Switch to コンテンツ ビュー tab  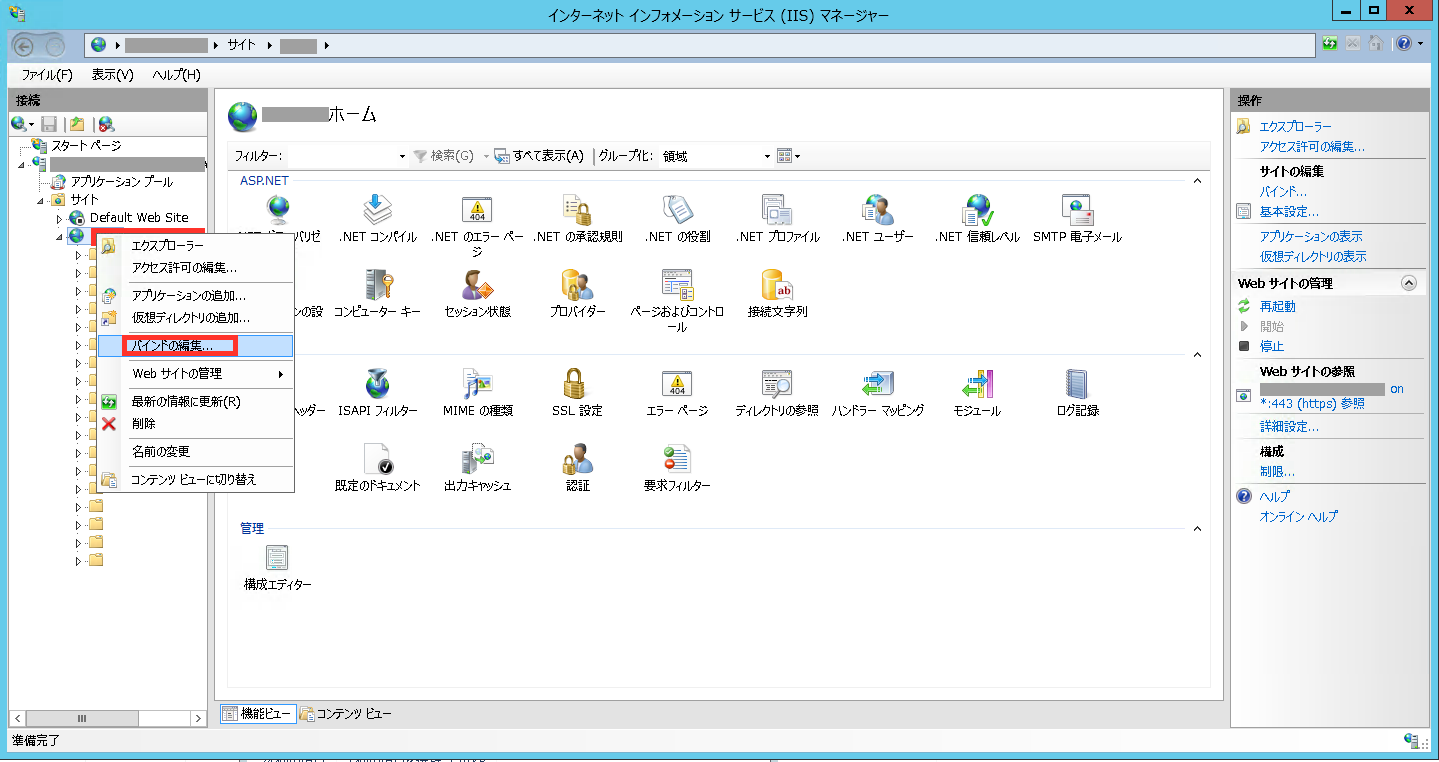click(346, 714)
